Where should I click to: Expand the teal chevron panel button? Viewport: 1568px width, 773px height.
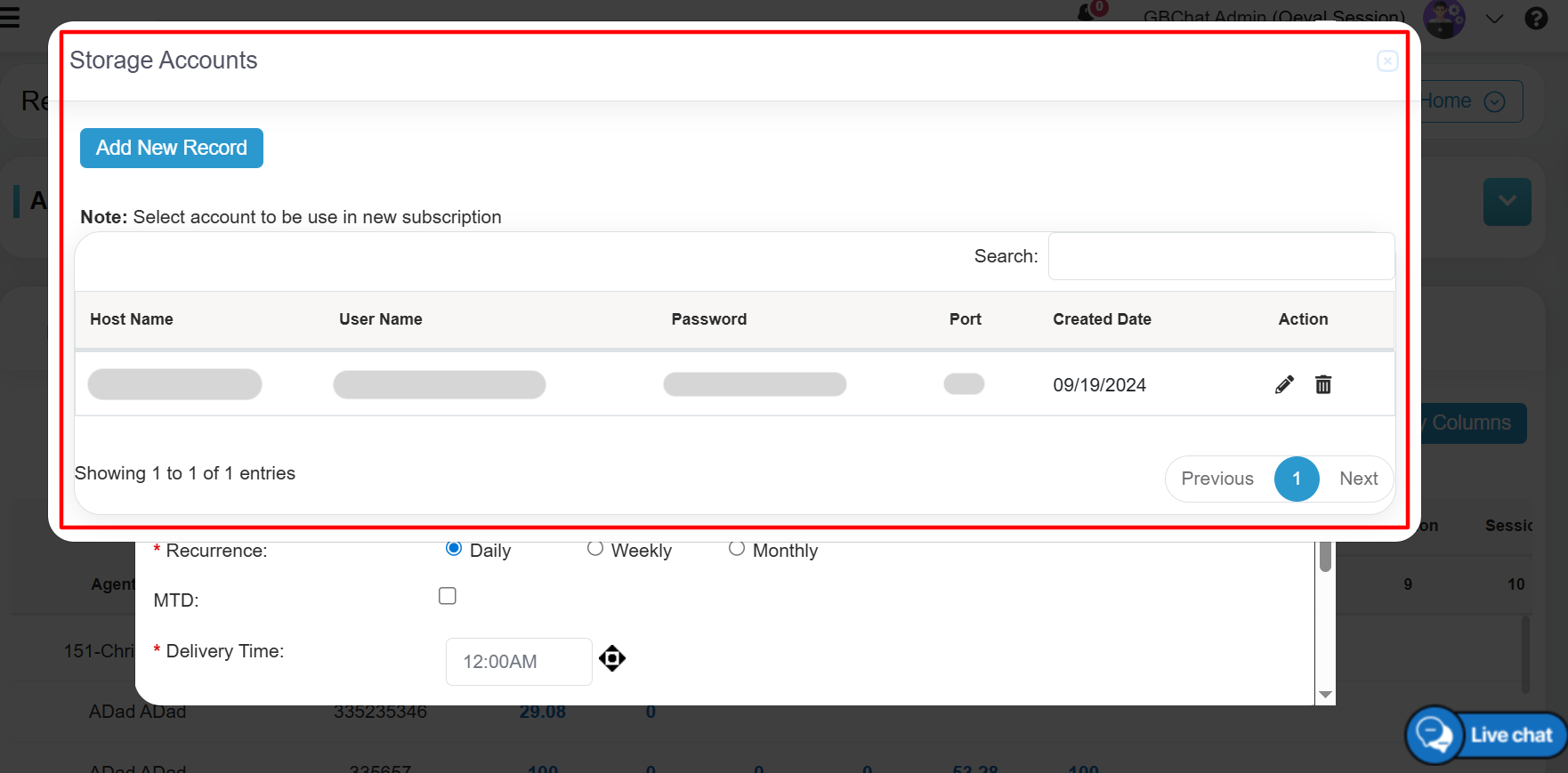(1507, 202)
